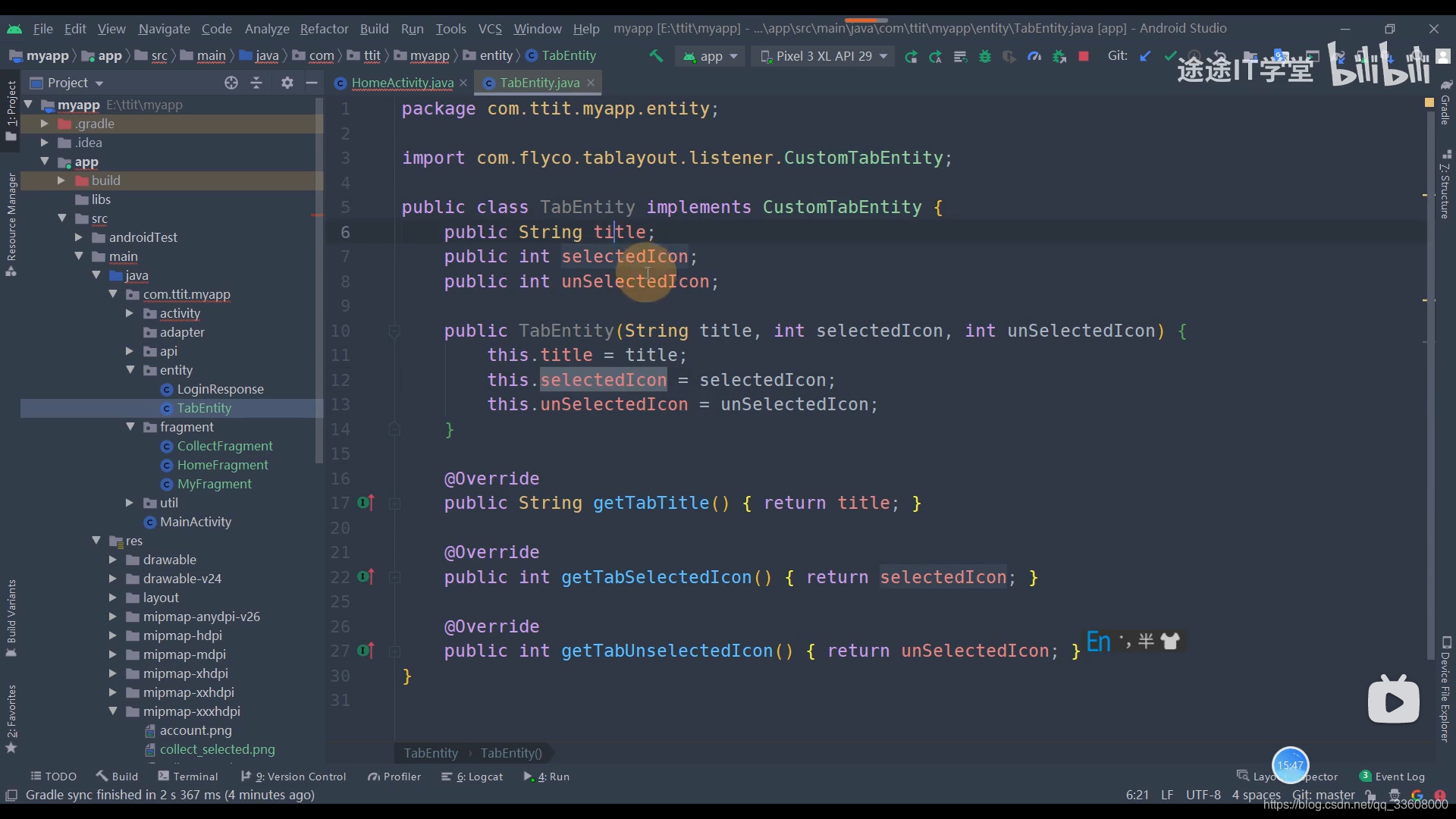Toggle the Device File Explorer panel
Screen dimensions: 1456x819
tap(1445, 689)
